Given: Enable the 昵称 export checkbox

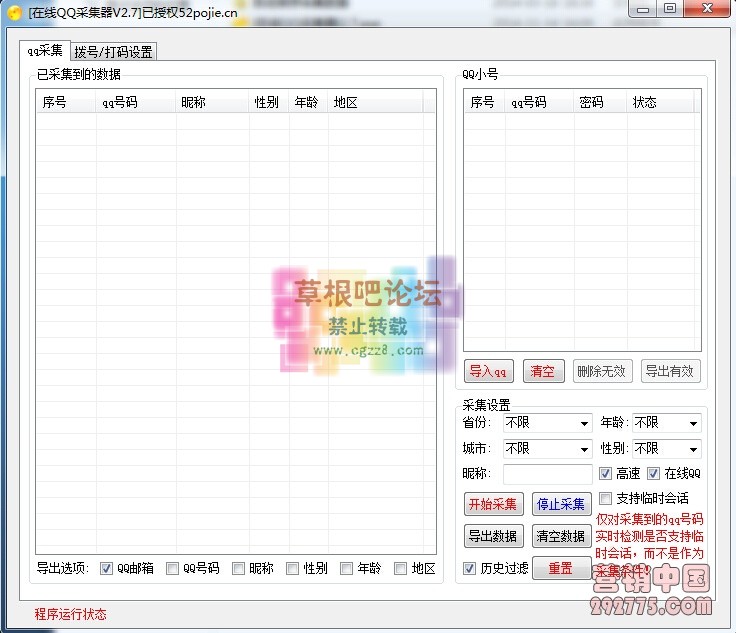Looking at the screenshot, I should (238, 569).
